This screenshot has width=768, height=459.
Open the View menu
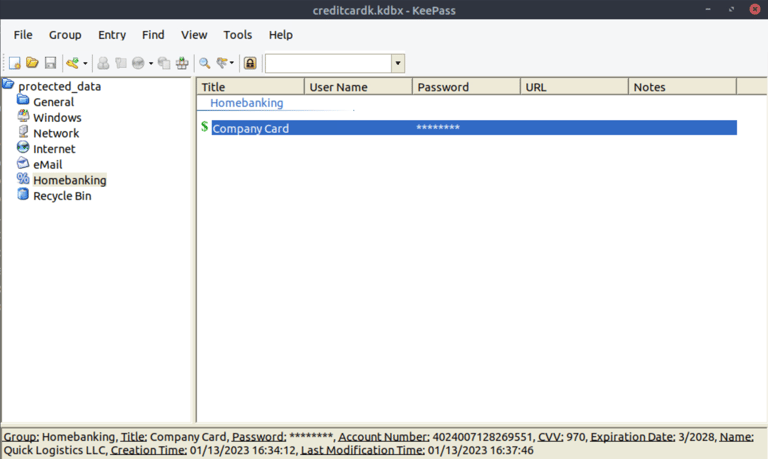(x=194, y=35)
